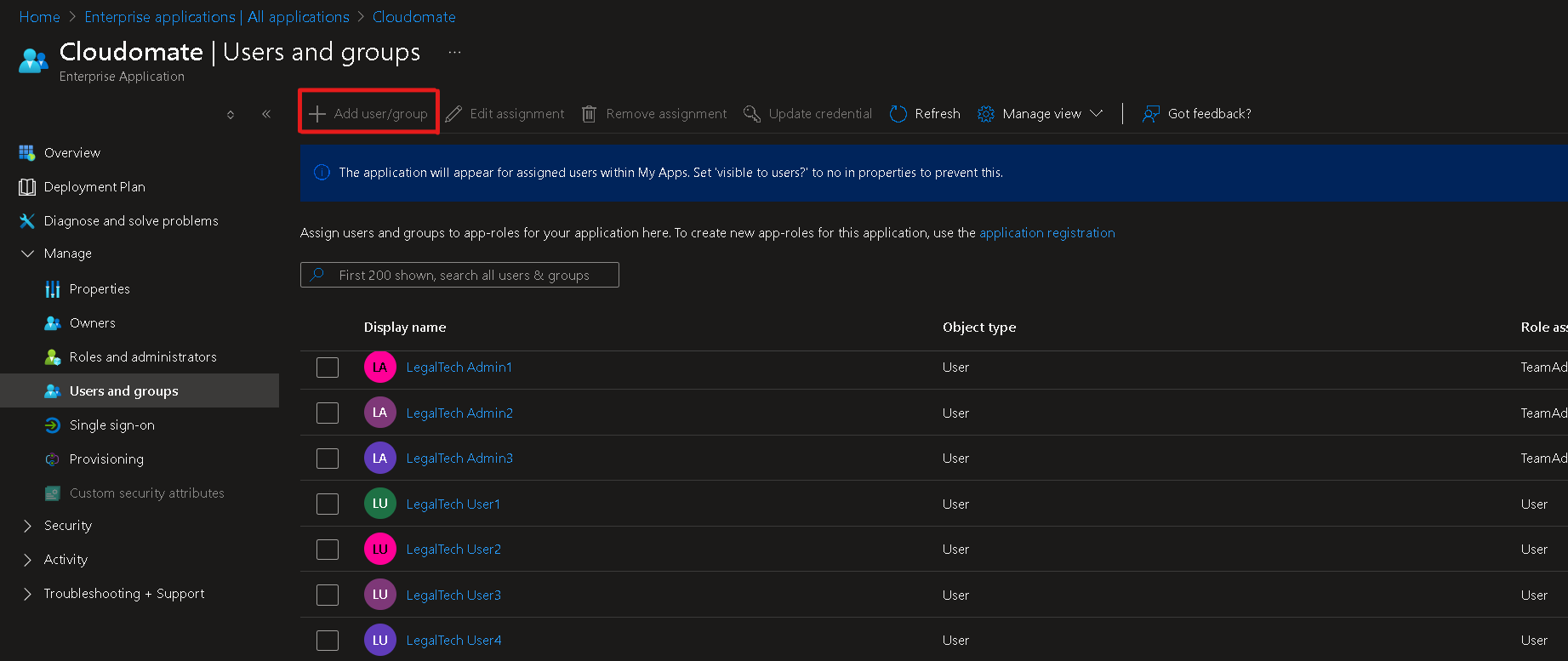Click the Remove assignment trash icon

click(x=589, y=114)
